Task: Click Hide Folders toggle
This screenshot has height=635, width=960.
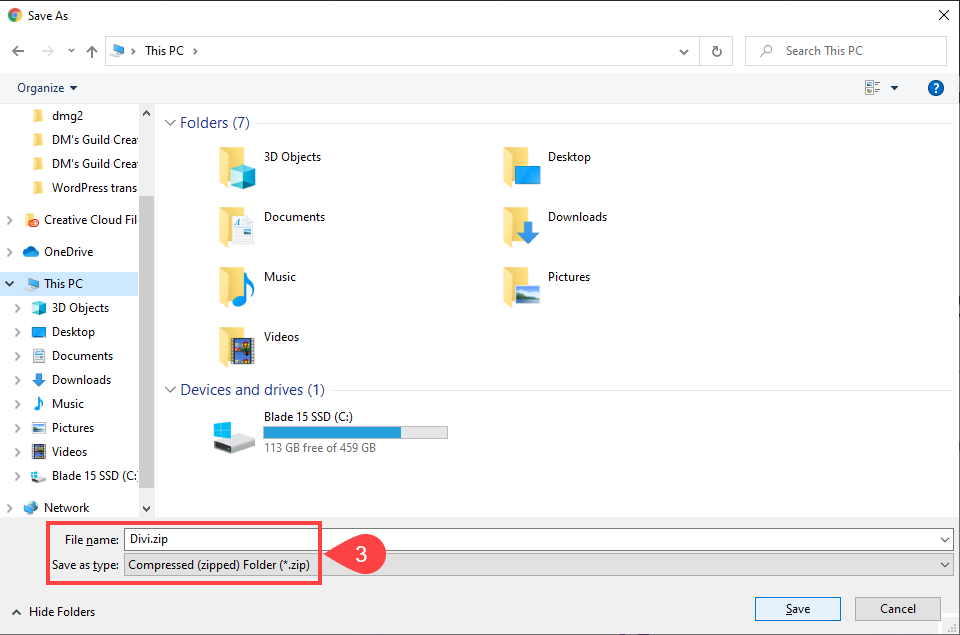Action: coord(53,611)
